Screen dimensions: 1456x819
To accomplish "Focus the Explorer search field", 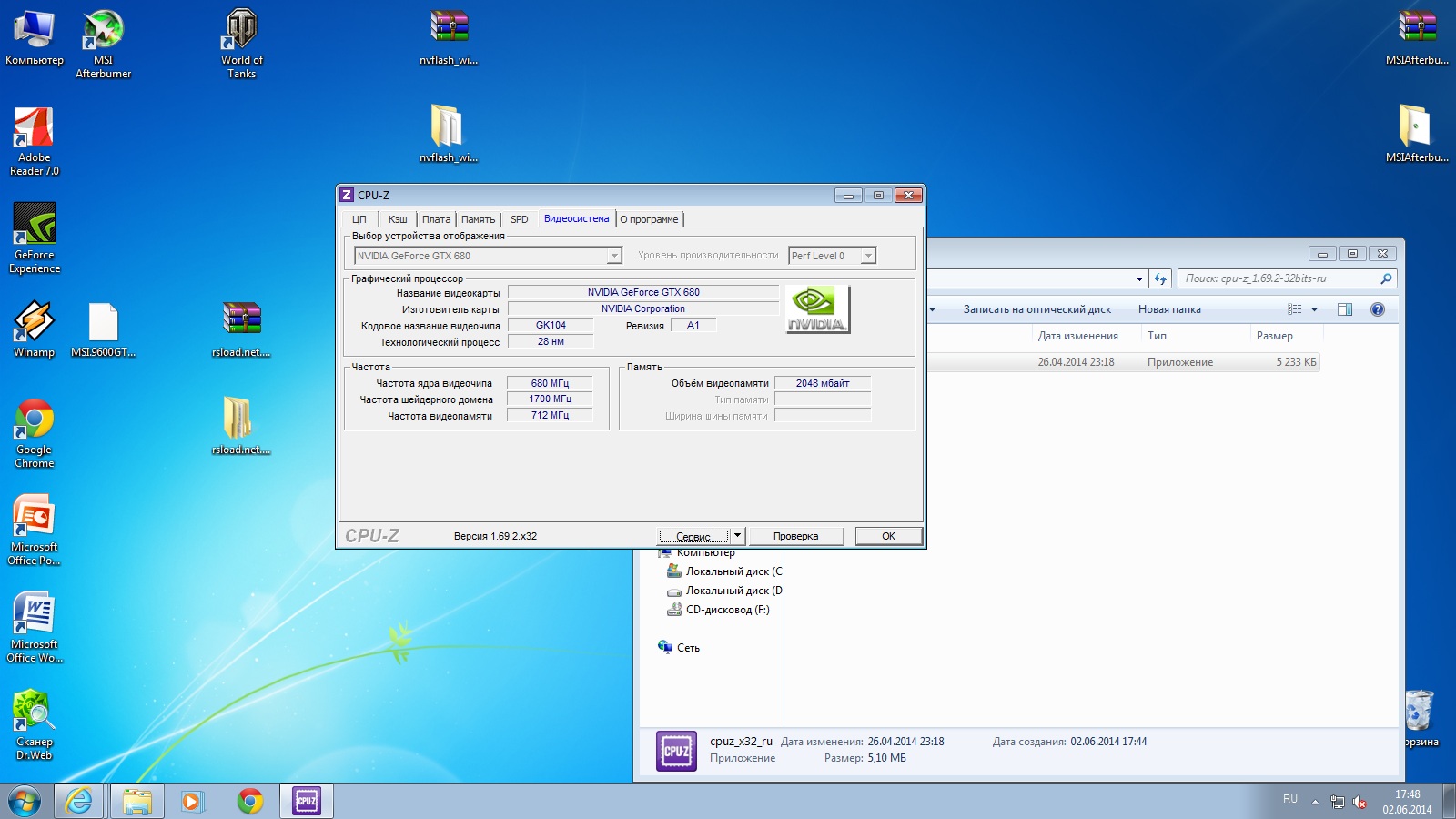I will pos(1287,278).
